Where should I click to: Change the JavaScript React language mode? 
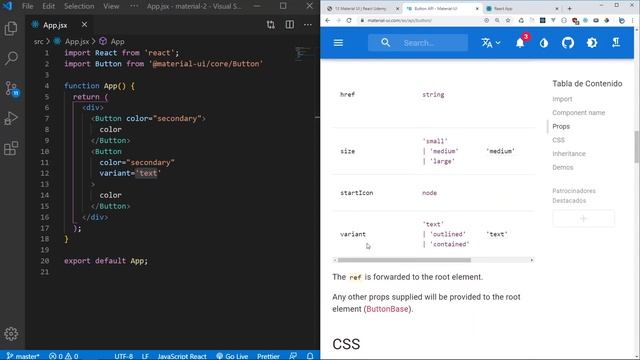pos(182,356)
